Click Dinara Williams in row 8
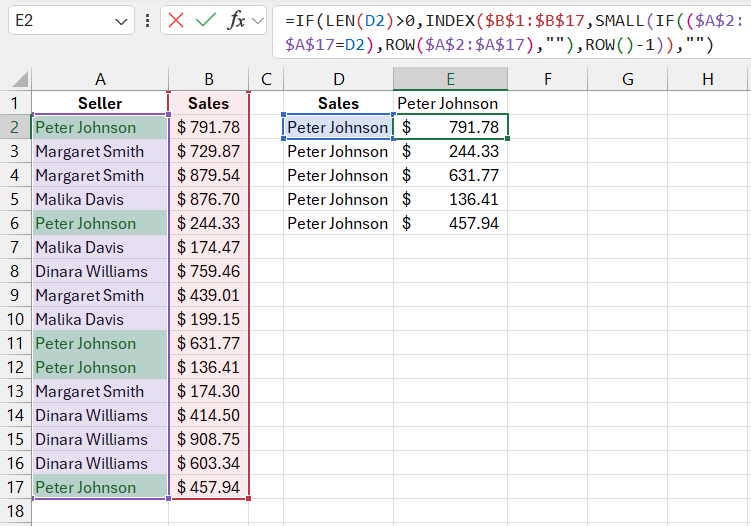 [x=100, y=271]
